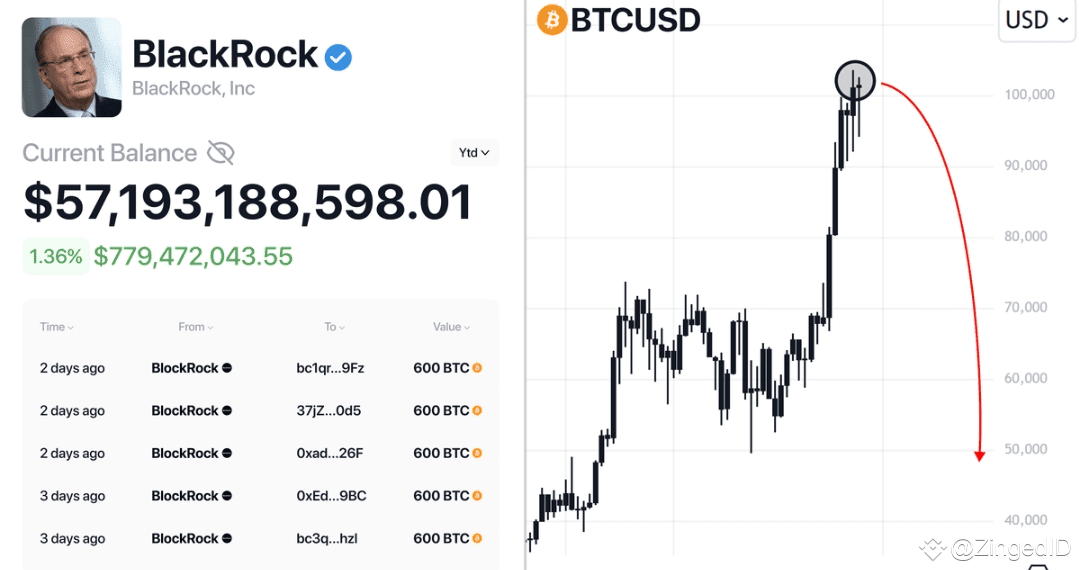Image resolution: width=1079 pixels, height=570 pixels.
Task: Click the blue verified badge next to BlackRock
Action: point(339,57)
